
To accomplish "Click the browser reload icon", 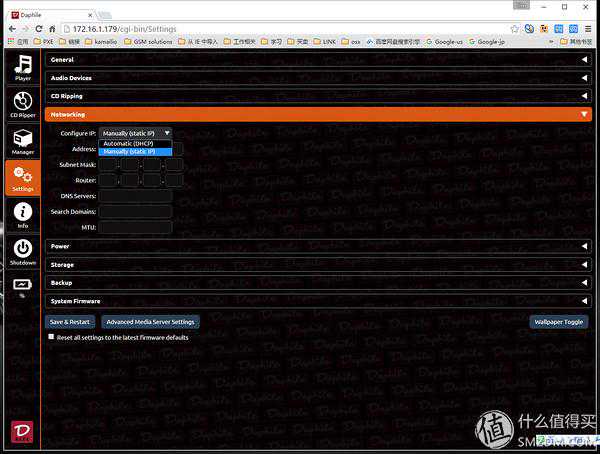I will [53, 28].
